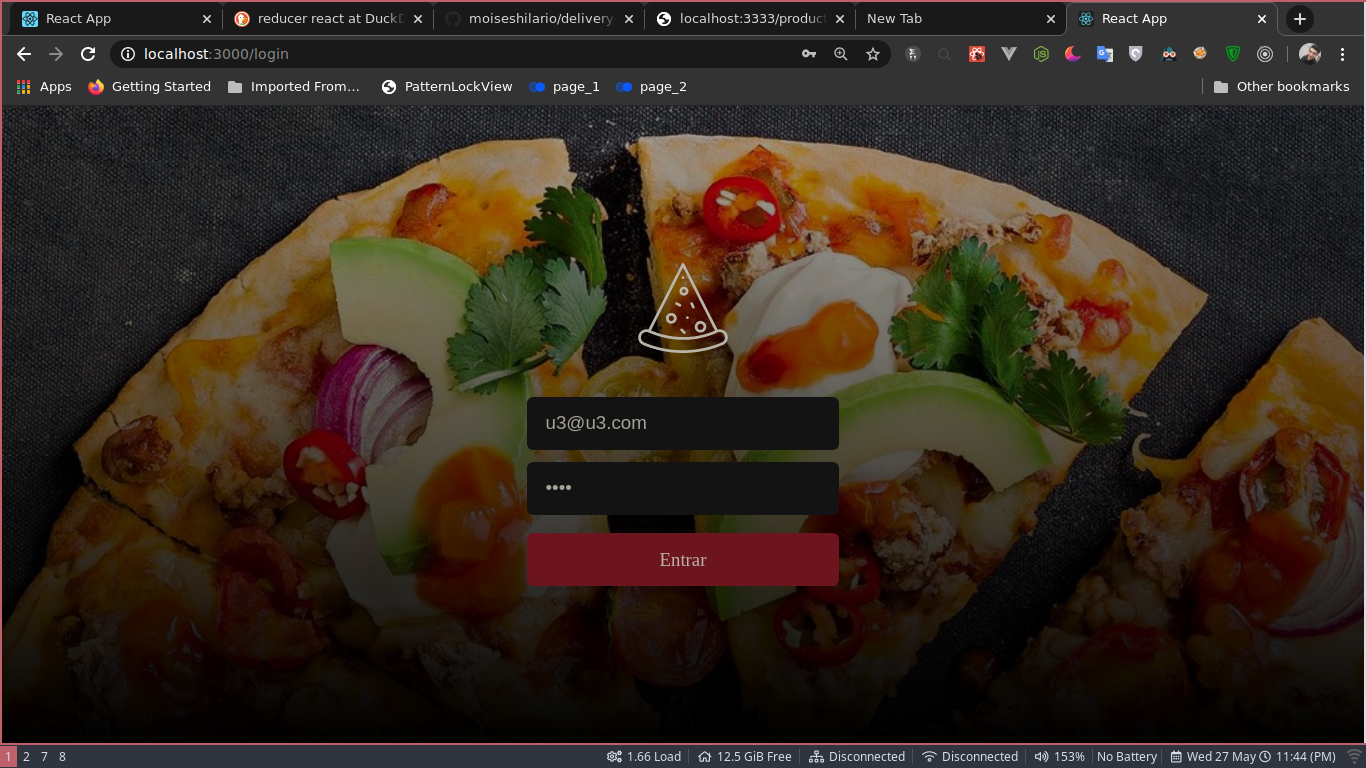The width and height of the screenshot is (1366, 768).
Task: Expand the Other bookmarks folder
Action: (x=1281, y=87)
